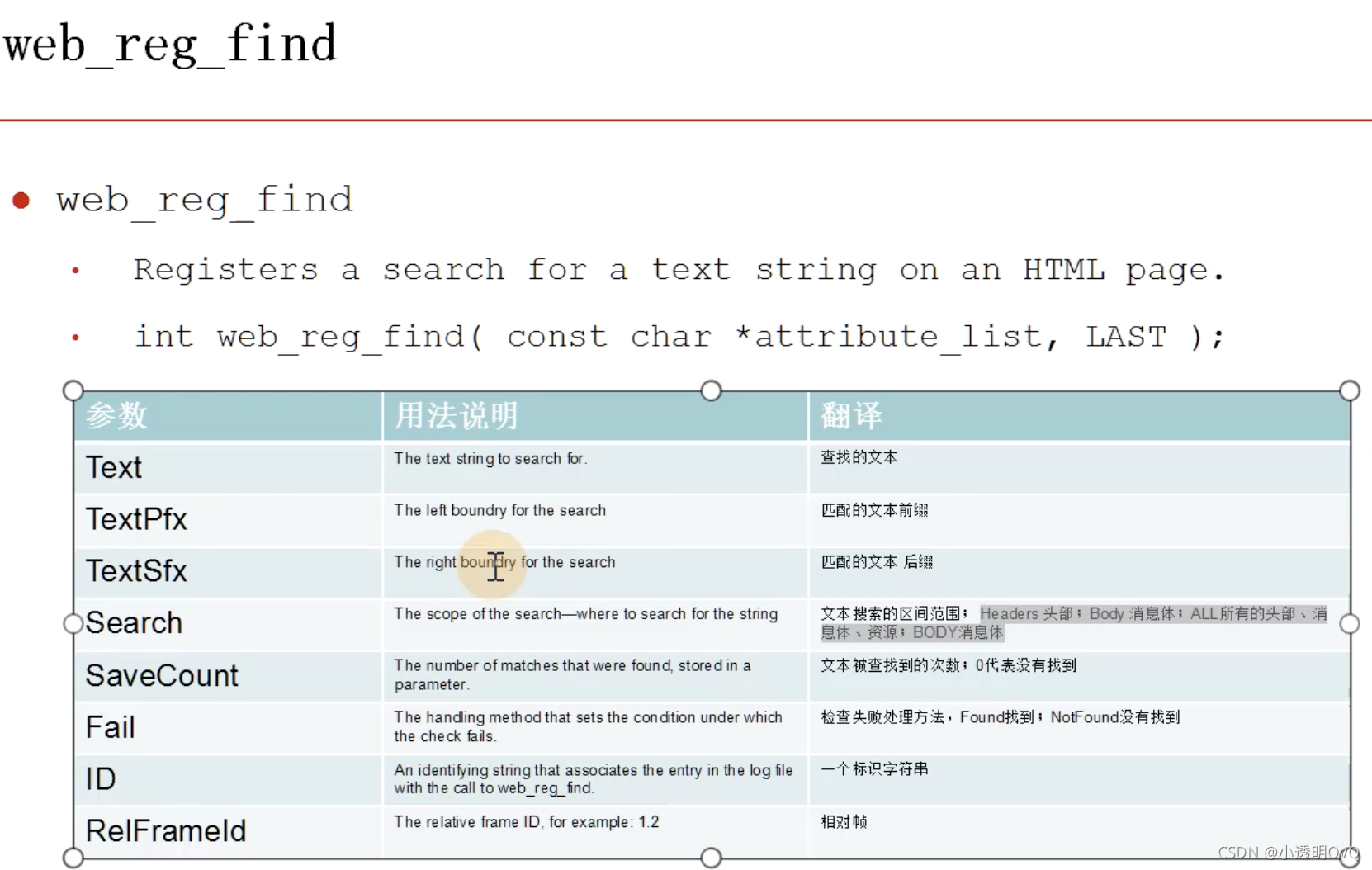Select the top-left table resize handle

pos(73,390)
